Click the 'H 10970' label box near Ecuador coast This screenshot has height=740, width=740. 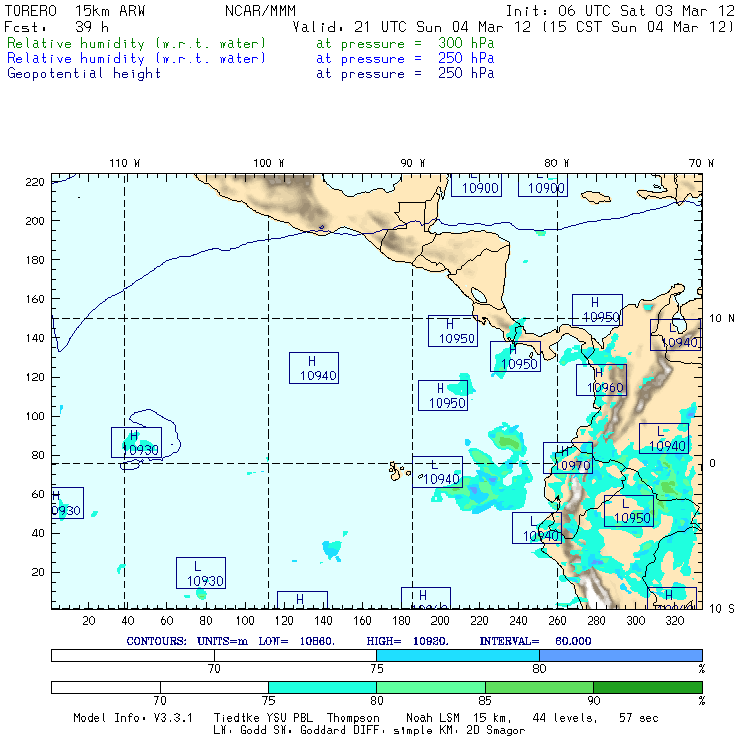tap(568, 458)
